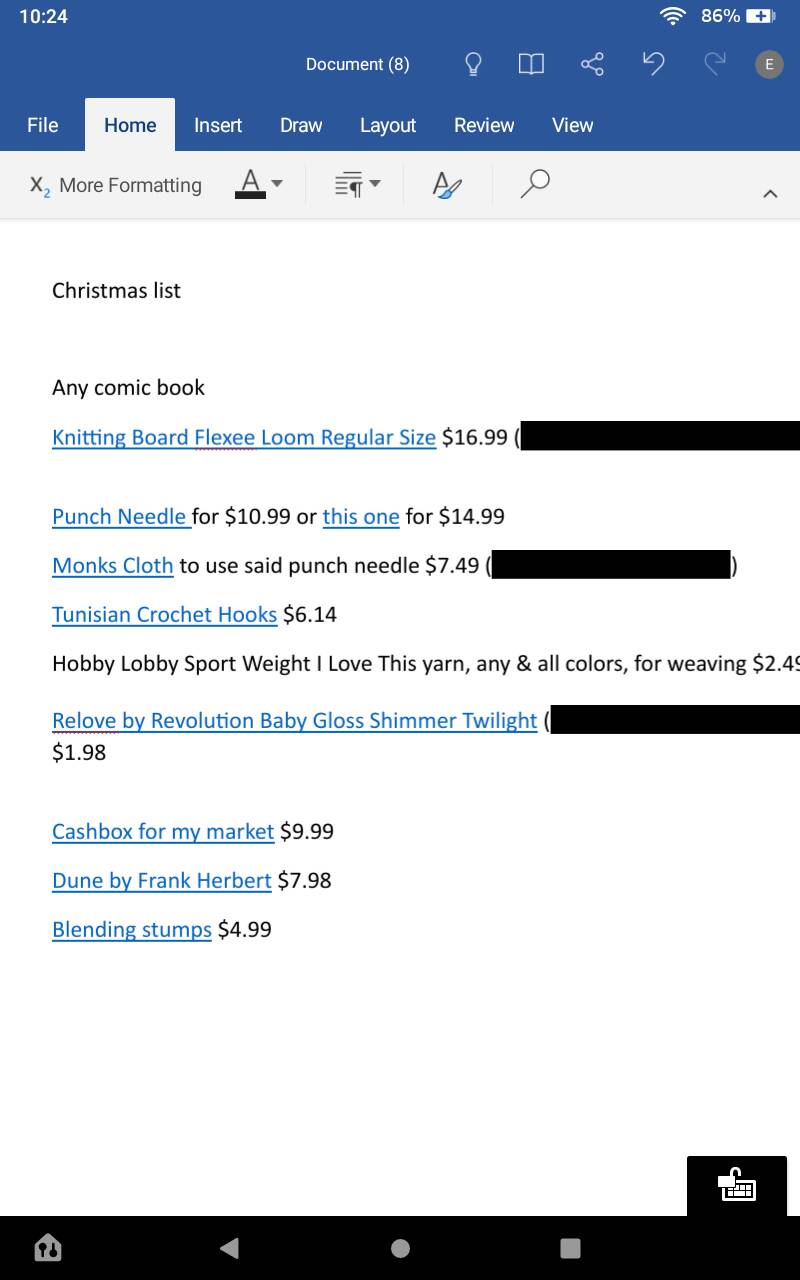Open the Styles formatting brush icon
The width and height of the screenshot is (800, 1280).
[447, 185]
